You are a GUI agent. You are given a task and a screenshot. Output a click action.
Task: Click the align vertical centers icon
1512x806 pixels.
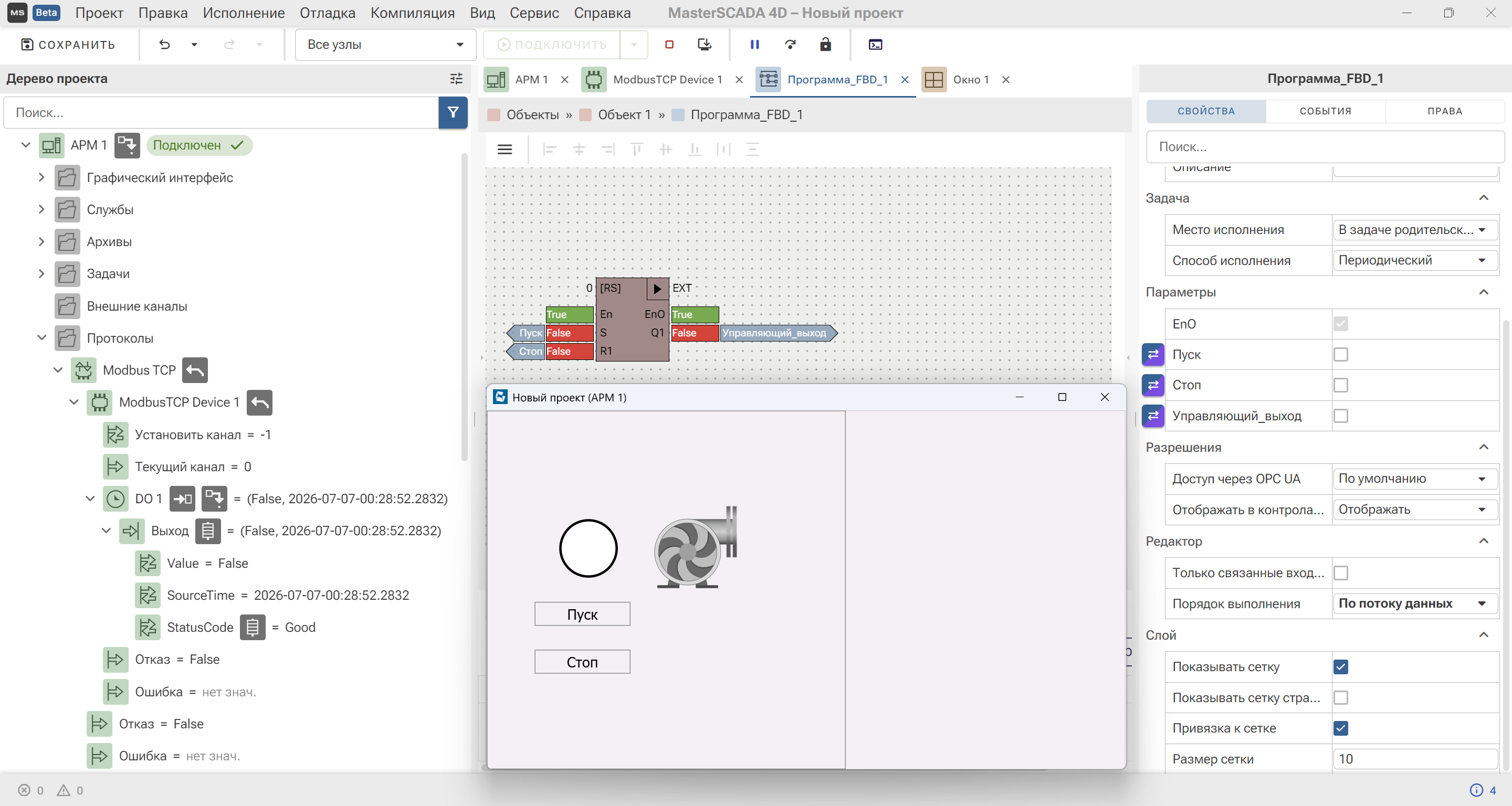click(666, 150)
